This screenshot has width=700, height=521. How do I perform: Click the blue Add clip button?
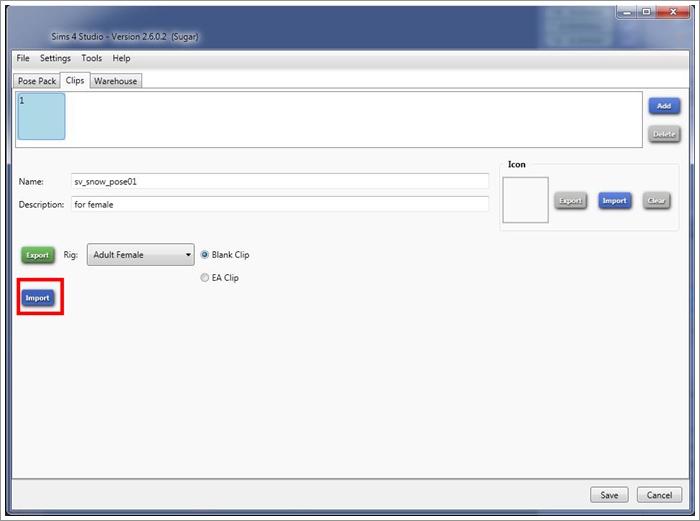(x=663, y=106)
